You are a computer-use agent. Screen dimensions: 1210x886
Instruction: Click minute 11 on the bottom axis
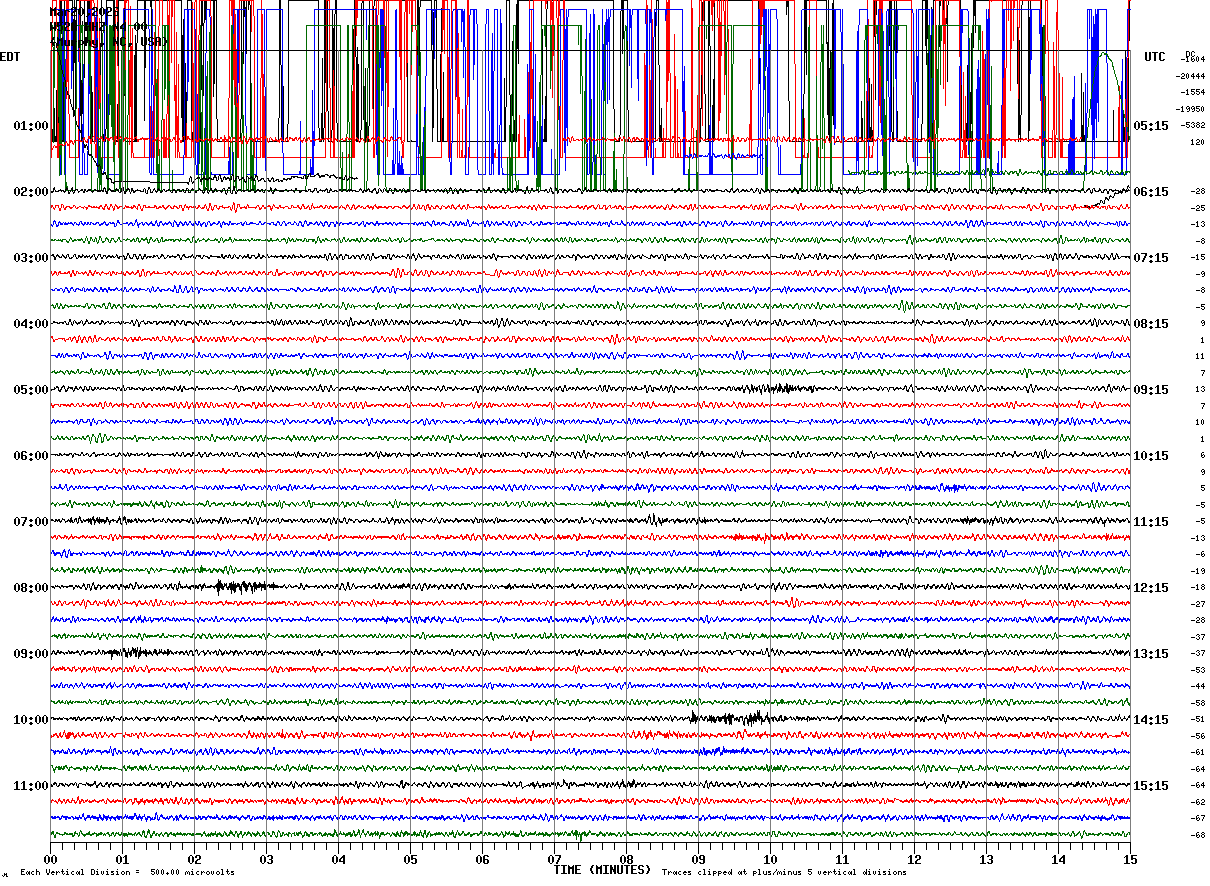coord(842,859)
